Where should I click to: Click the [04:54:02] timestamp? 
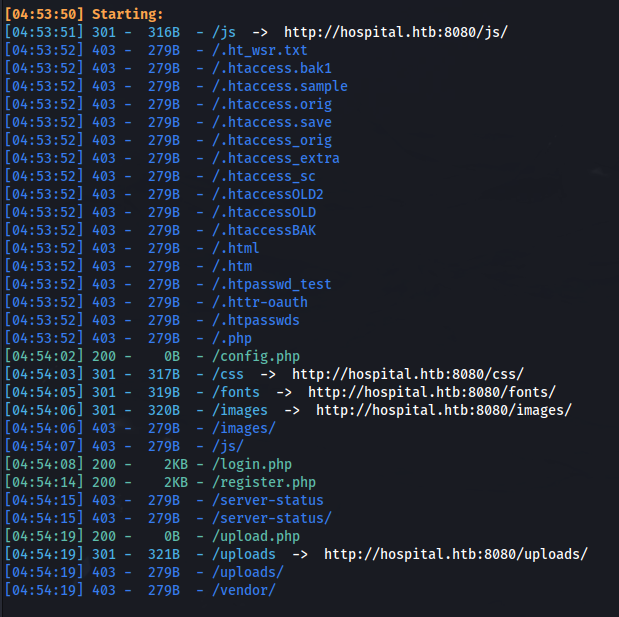(x=44, y=356)
